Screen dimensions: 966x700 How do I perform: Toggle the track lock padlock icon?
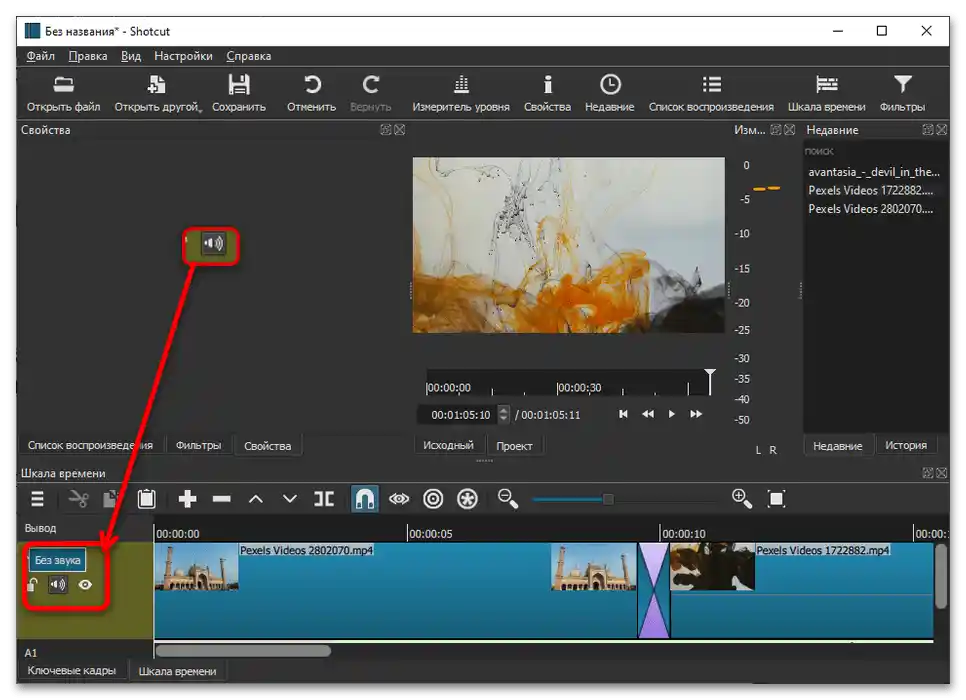[x=33, y=584]
